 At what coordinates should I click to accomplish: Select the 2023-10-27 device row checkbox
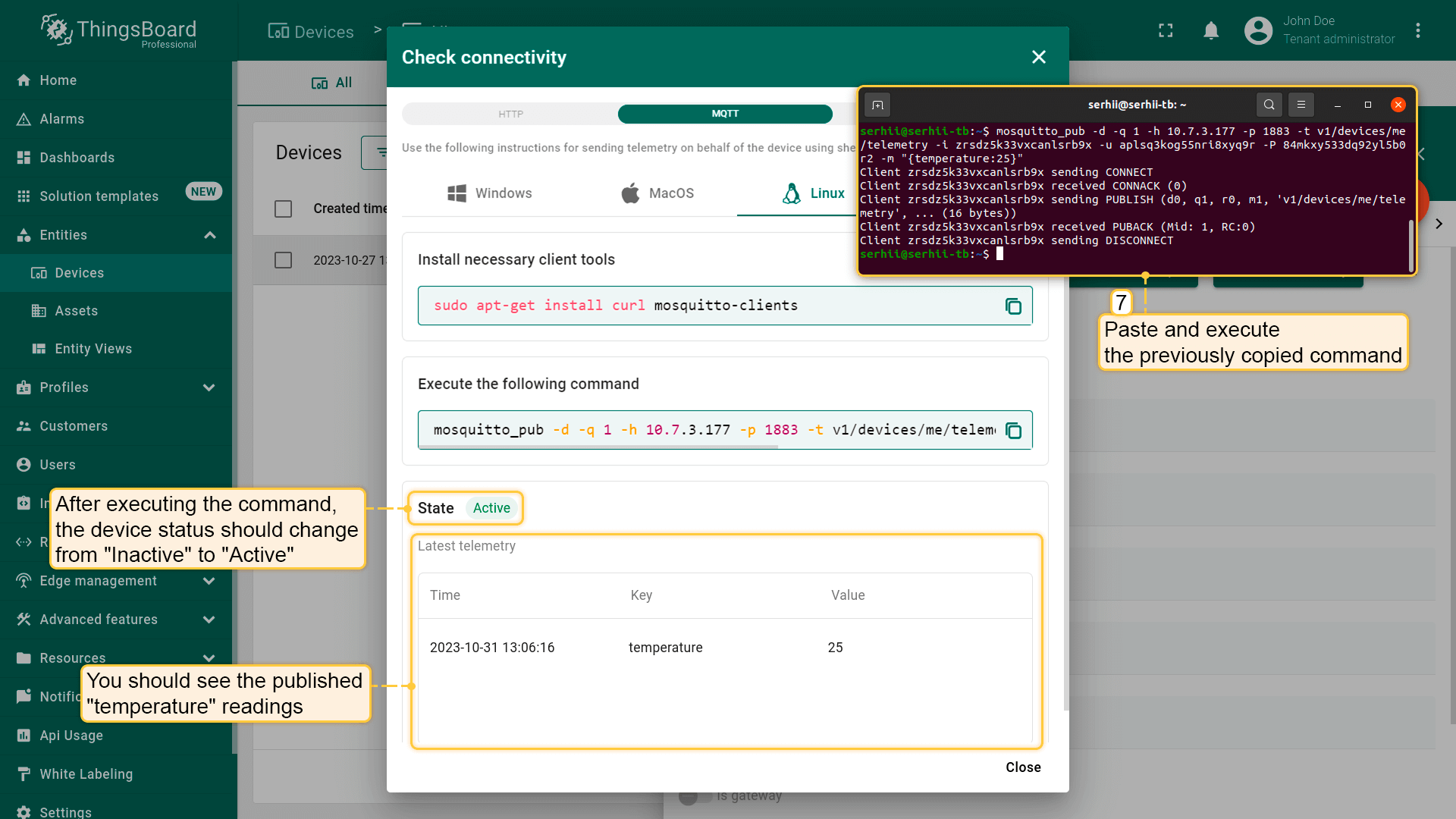pos(283,260)
